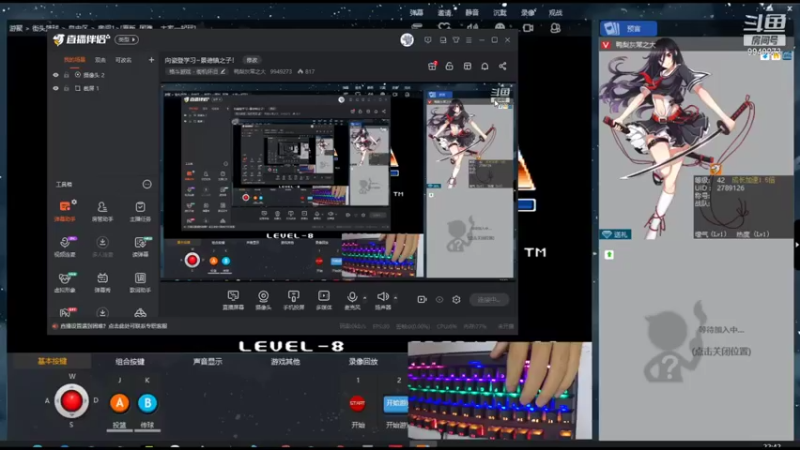Viewport: 800px width, 450px height.
Task: Open the 弹幕秀 tool
Action: tap(102, 282)
